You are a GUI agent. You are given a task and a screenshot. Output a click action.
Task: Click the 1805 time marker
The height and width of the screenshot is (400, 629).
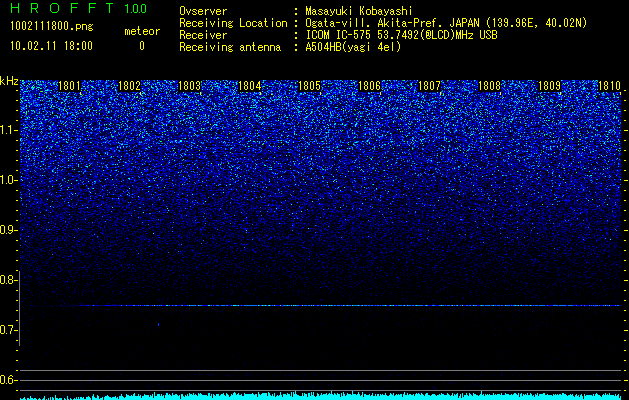tap(310, 86)
